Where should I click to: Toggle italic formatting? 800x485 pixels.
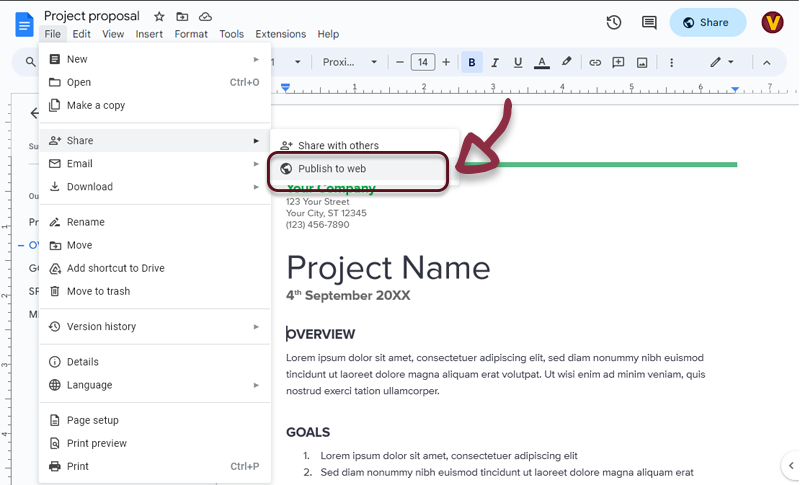[495, 62]
